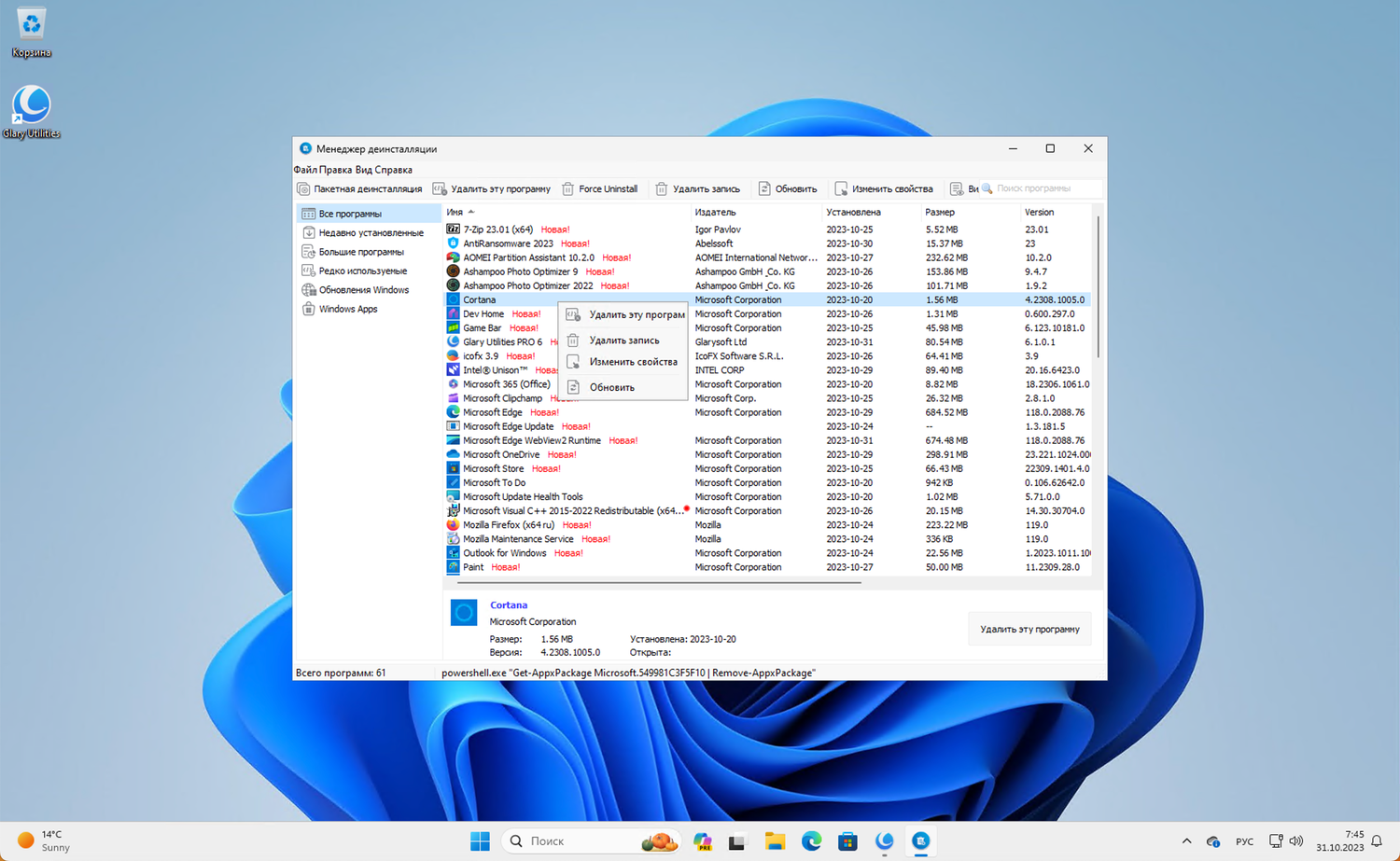Image resolution: width=1400 pixels, height=861 pixels.
Task: Choose Обновить in the context menu
Action: 611,387
